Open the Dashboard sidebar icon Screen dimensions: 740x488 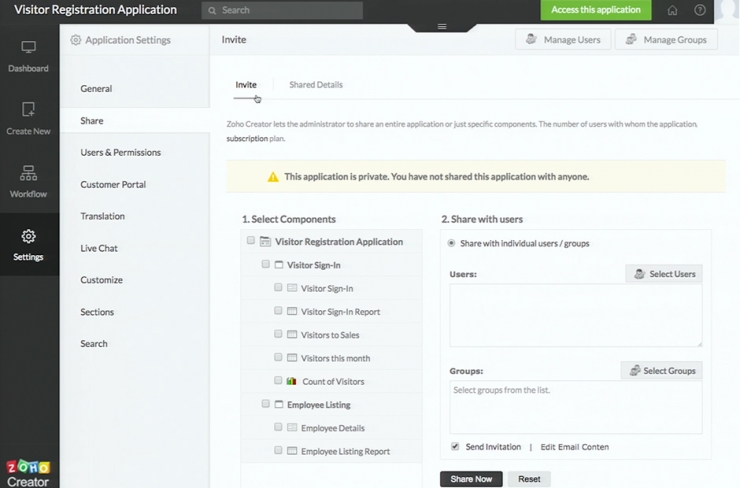coord(28,47)
